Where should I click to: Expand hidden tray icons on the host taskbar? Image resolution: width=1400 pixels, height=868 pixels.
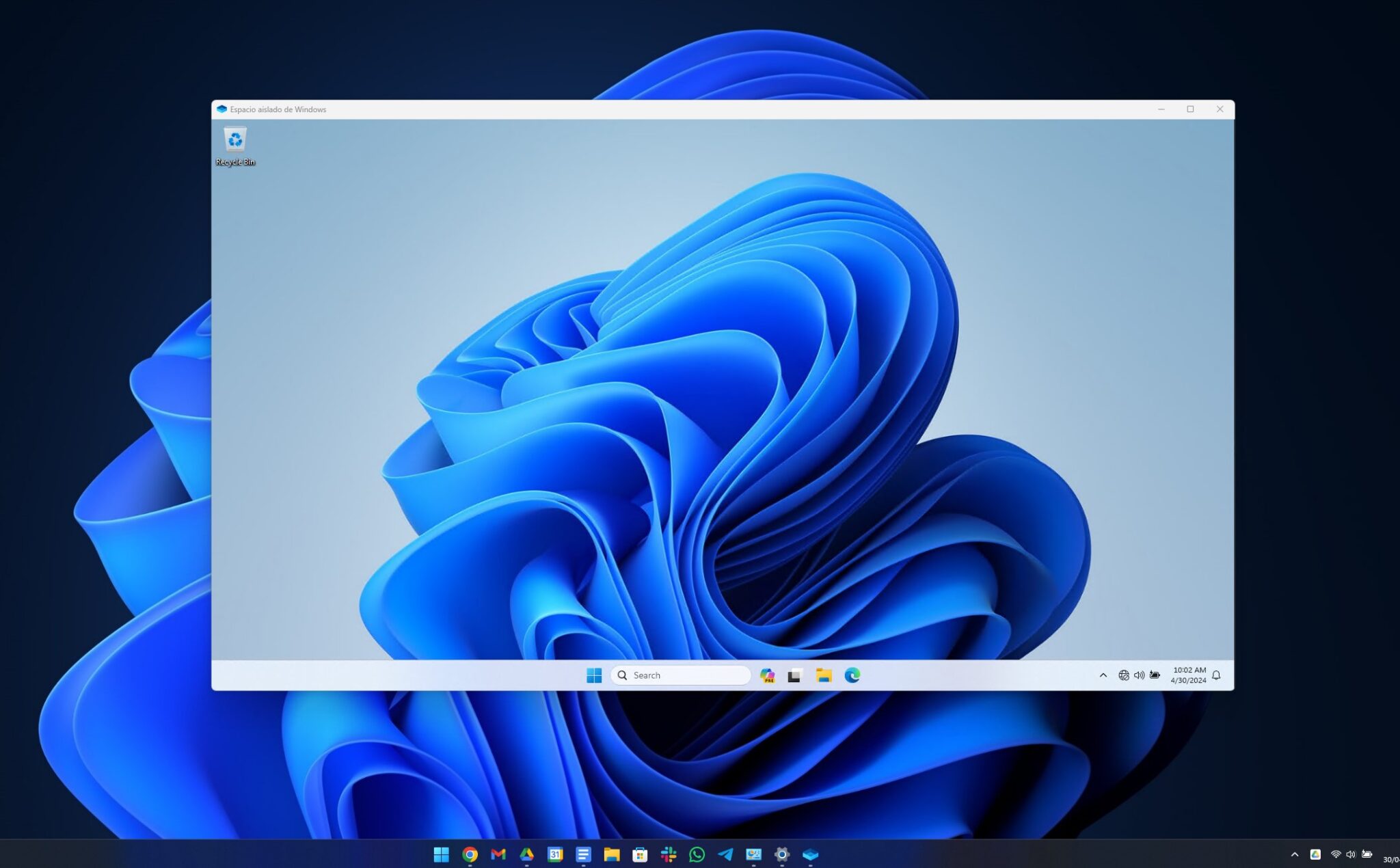pyautogui.click(x=1295, y=854)
